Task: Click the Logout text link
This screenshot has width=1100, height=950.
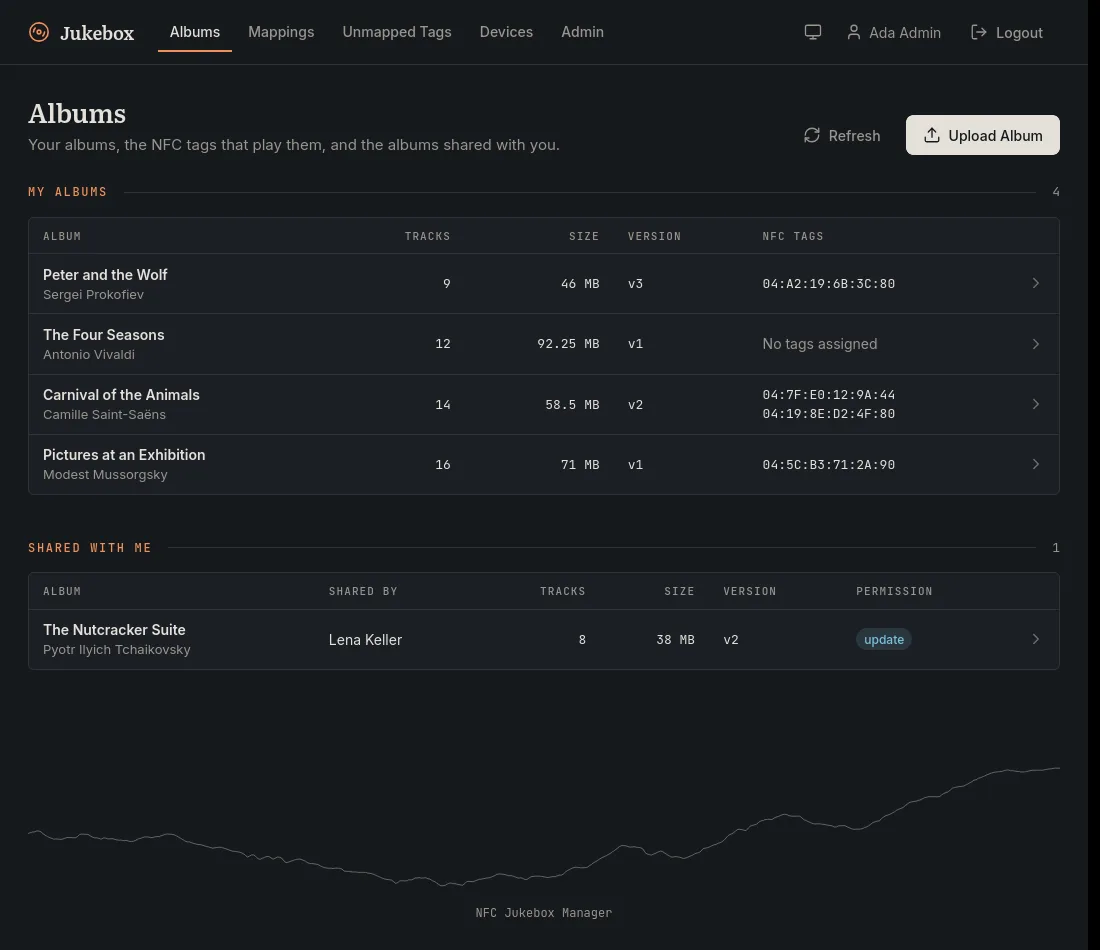Action: point(1019,33)
